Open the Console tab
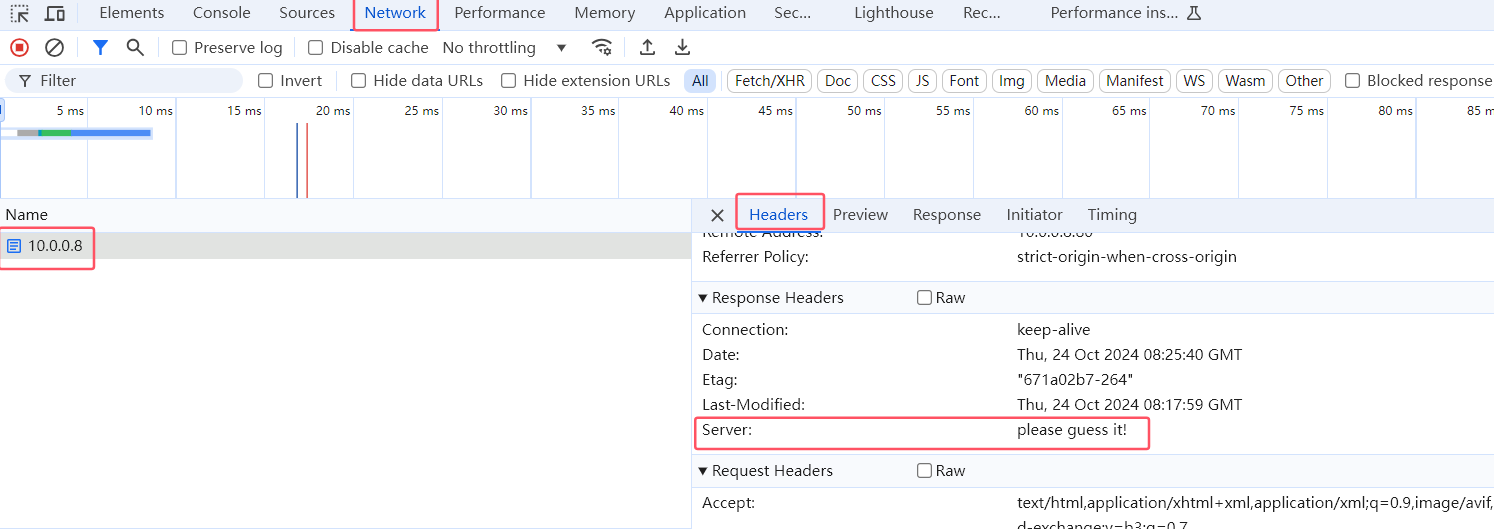 tap(222, 13)
